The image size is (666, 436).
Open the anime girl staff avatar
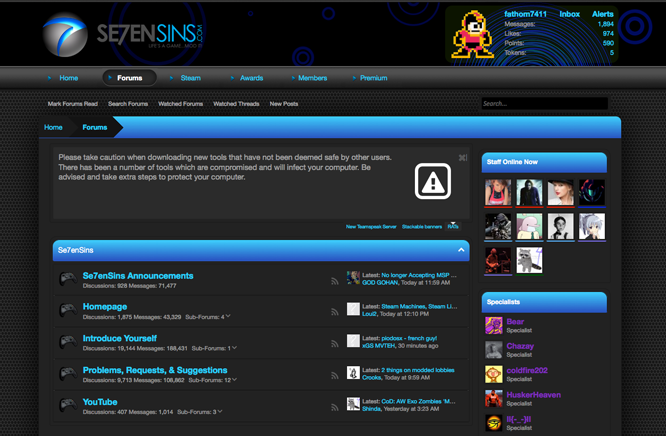coord(592,226)
